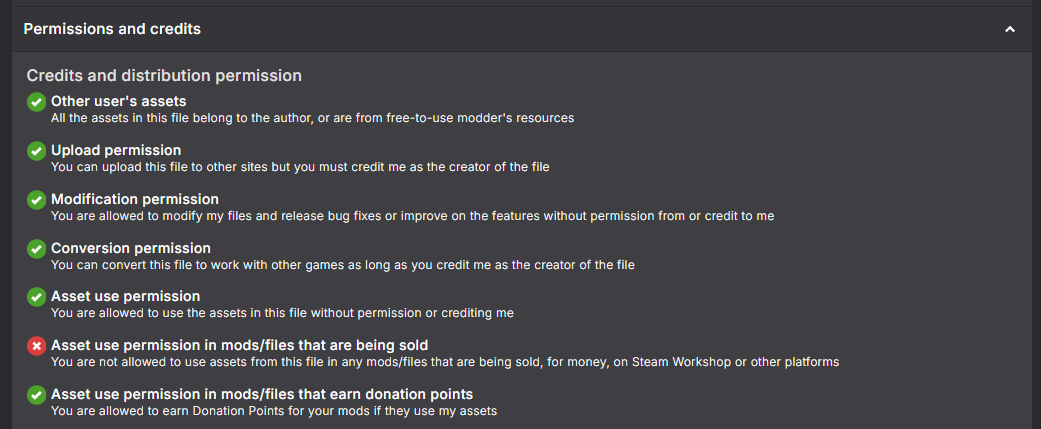Click green checkmark for donation points permission
The height and width of the screenshot is (429, 1041).
coord(36,395)
